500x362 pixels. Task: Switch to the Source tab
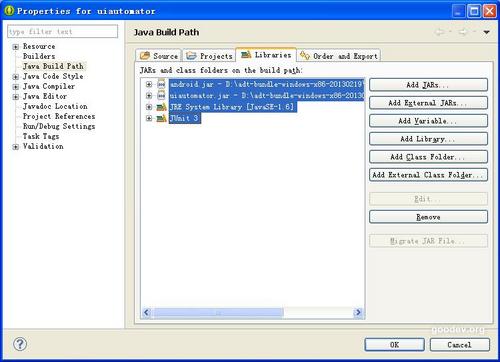(x=159, y=56)
